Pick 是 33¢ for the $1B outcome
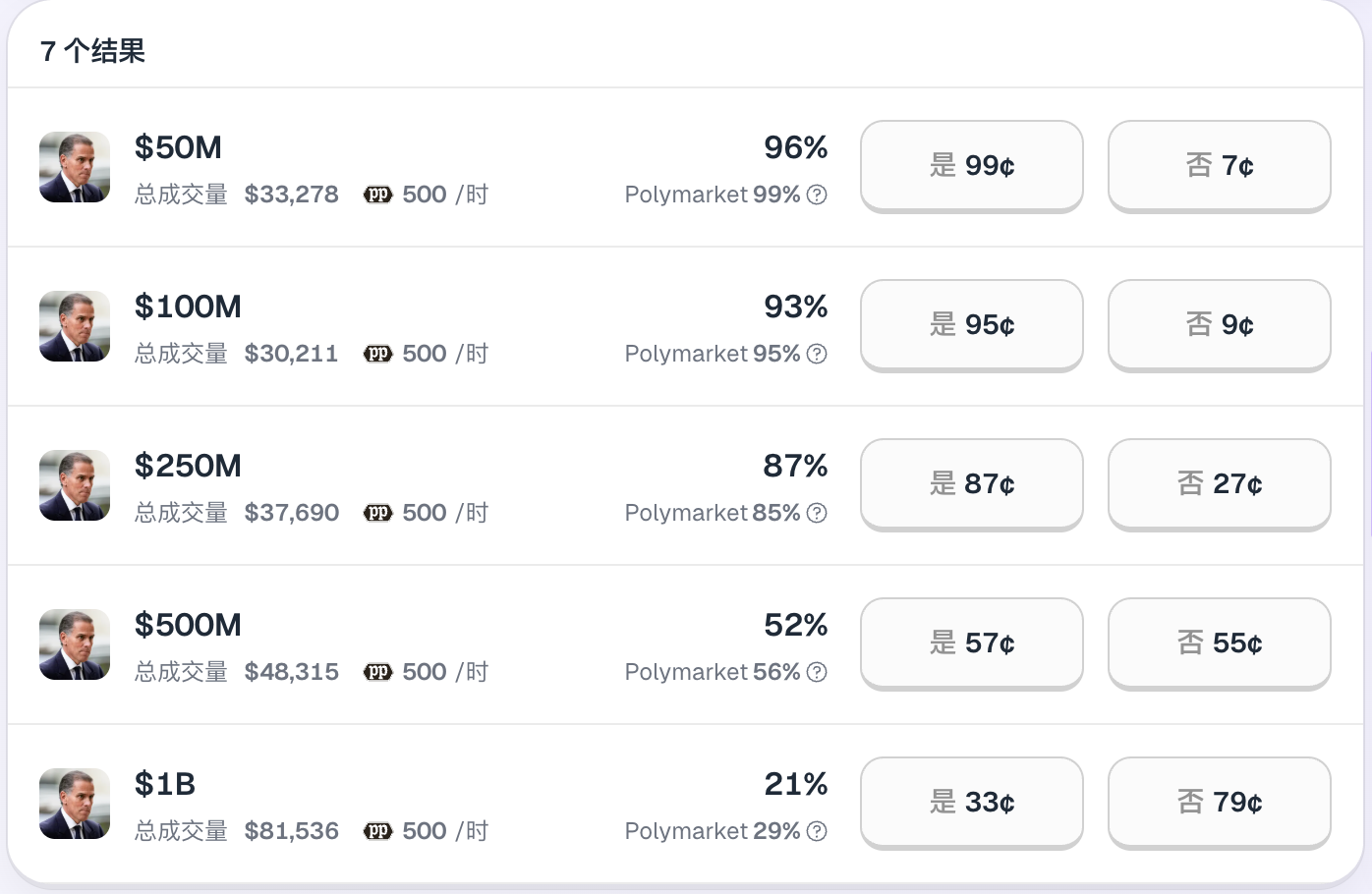 tap(972, 802)
